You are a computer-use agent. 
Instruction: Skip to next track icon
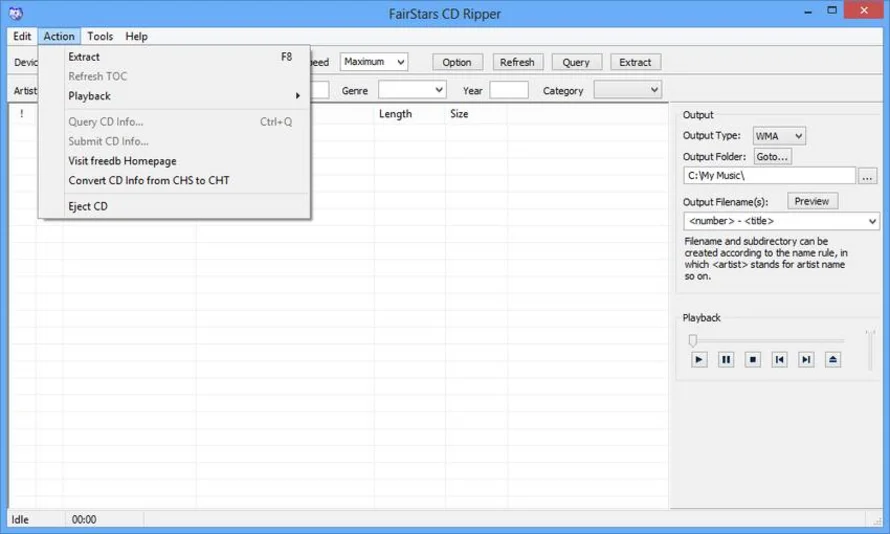coord(806,359)
